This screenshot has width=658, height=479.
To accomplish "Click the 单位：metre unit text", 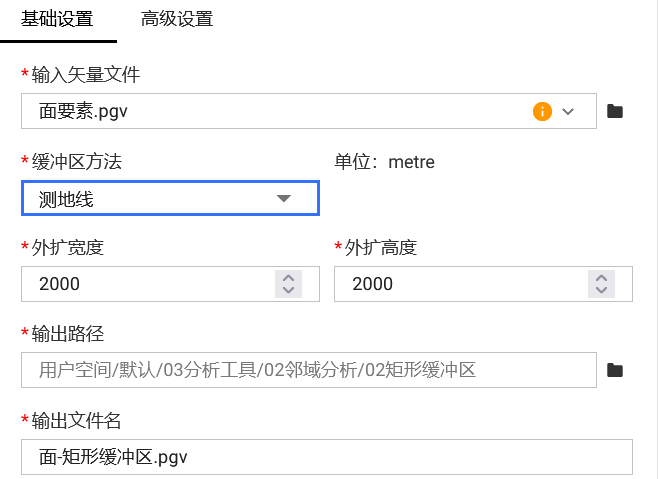I will [x=385, y=162].
